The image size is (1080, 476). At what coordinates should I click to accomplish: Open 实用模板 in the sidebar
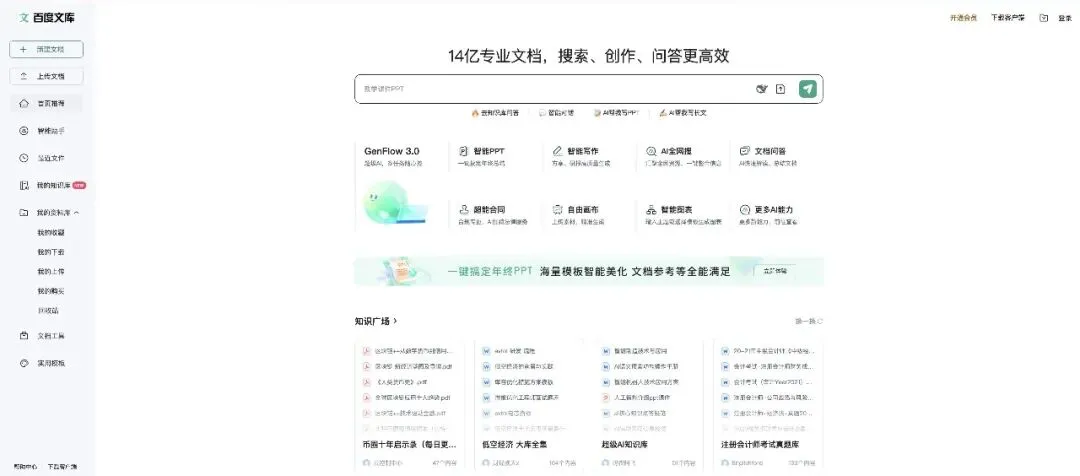pos(46,363)
